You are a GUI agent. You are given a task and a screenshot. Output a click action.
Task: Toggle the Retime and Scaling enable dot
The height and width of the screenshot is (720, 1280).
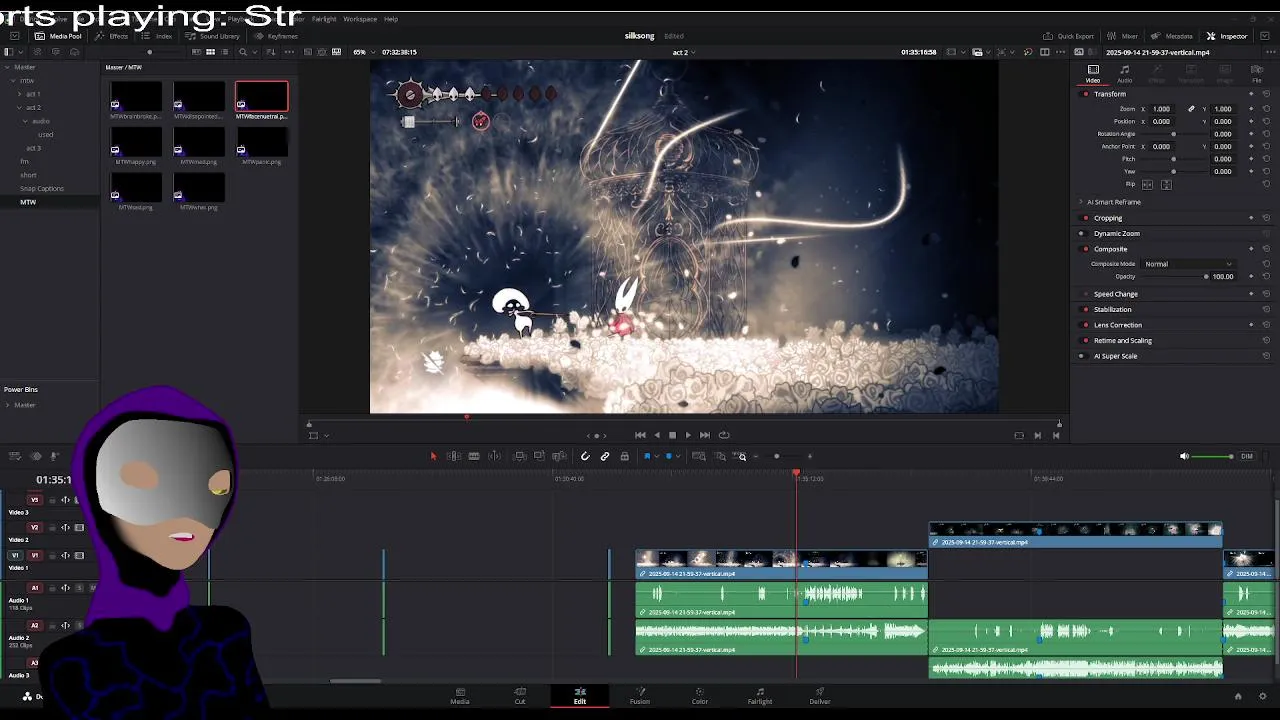[1086, 341]
